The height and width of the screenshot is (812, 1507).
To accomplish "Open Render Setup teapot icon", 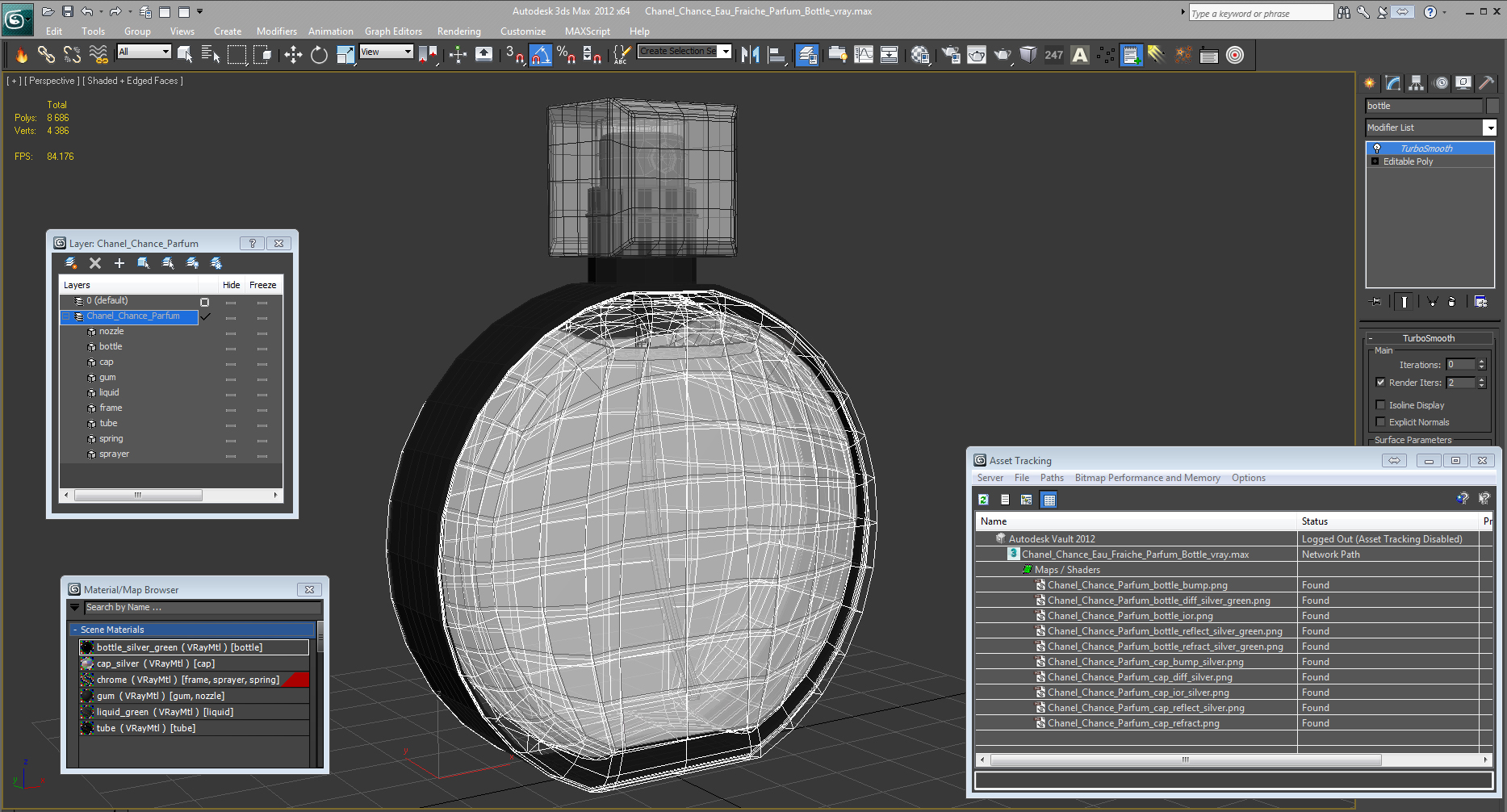I will [x=951, y=55].
